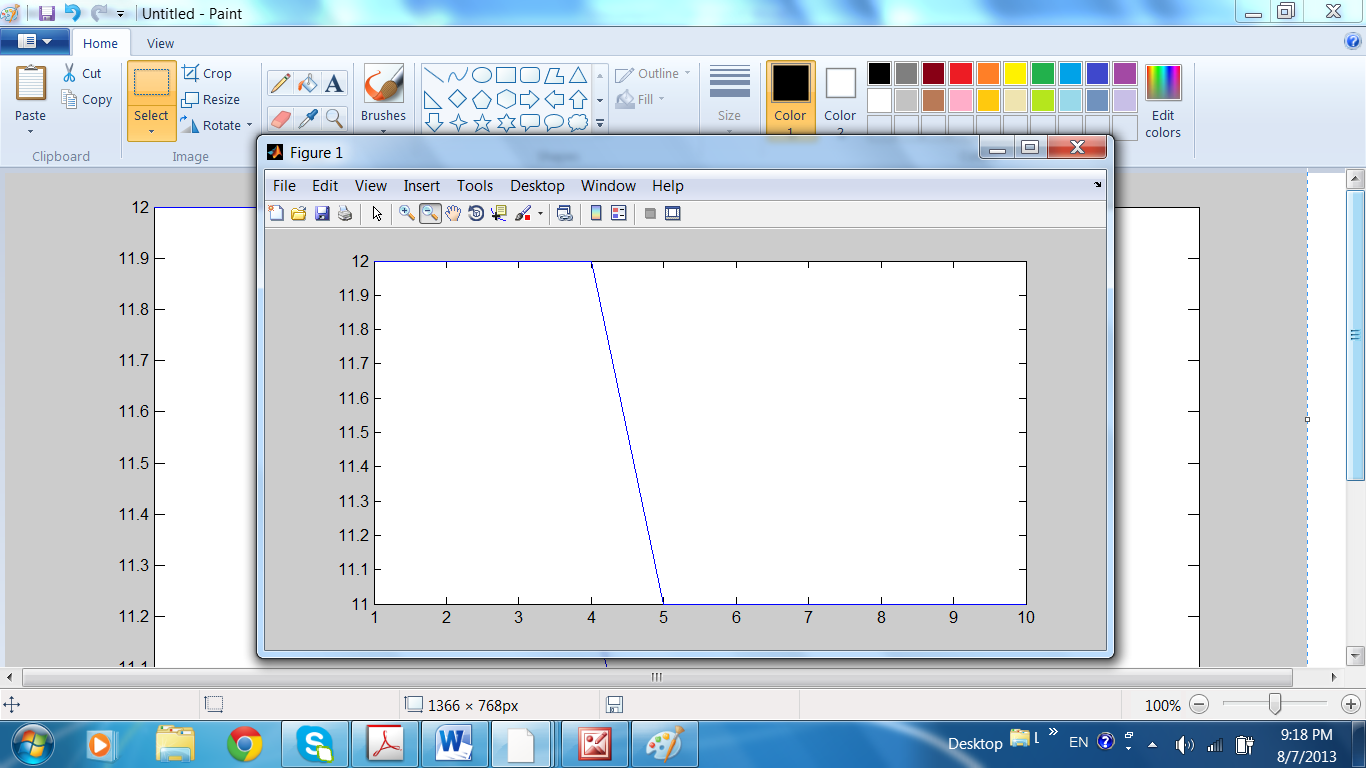This screenshot has width=1366, height=768.
Task: Click the Pan hand tool in Figure toolbar
Action: pos(453,213)
